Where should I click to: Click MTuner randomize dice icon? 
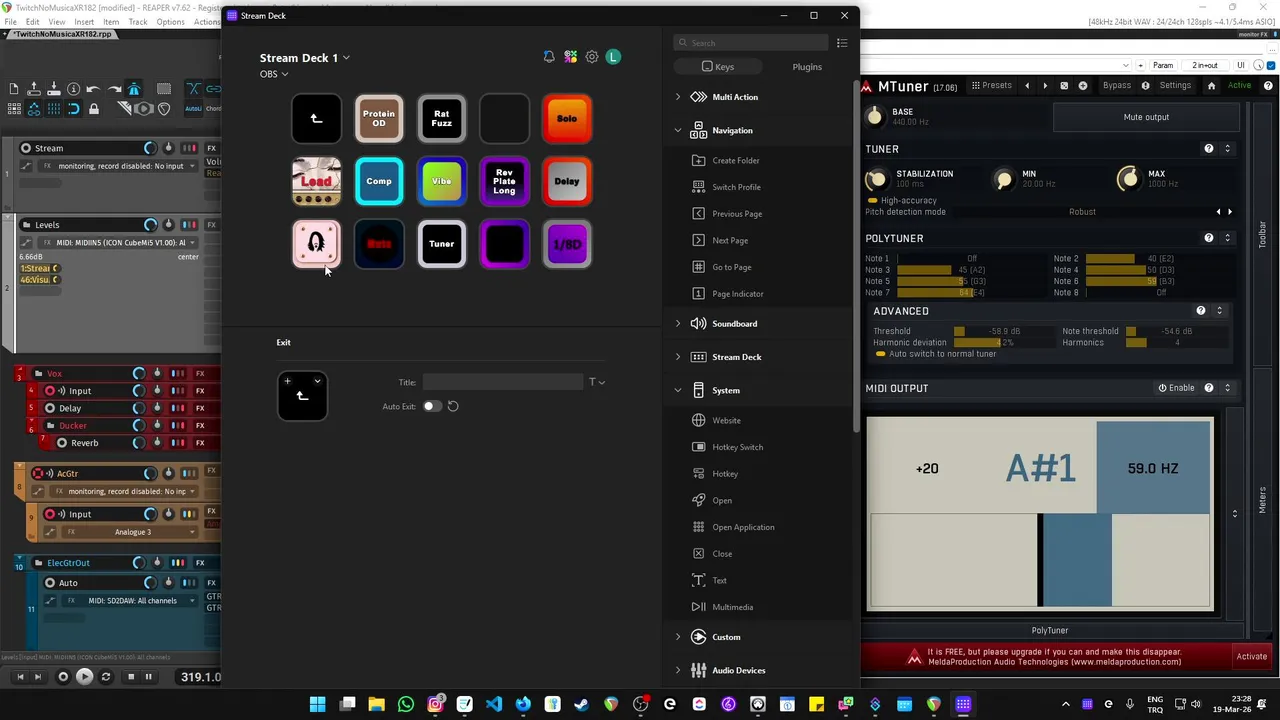point(1064,86)
